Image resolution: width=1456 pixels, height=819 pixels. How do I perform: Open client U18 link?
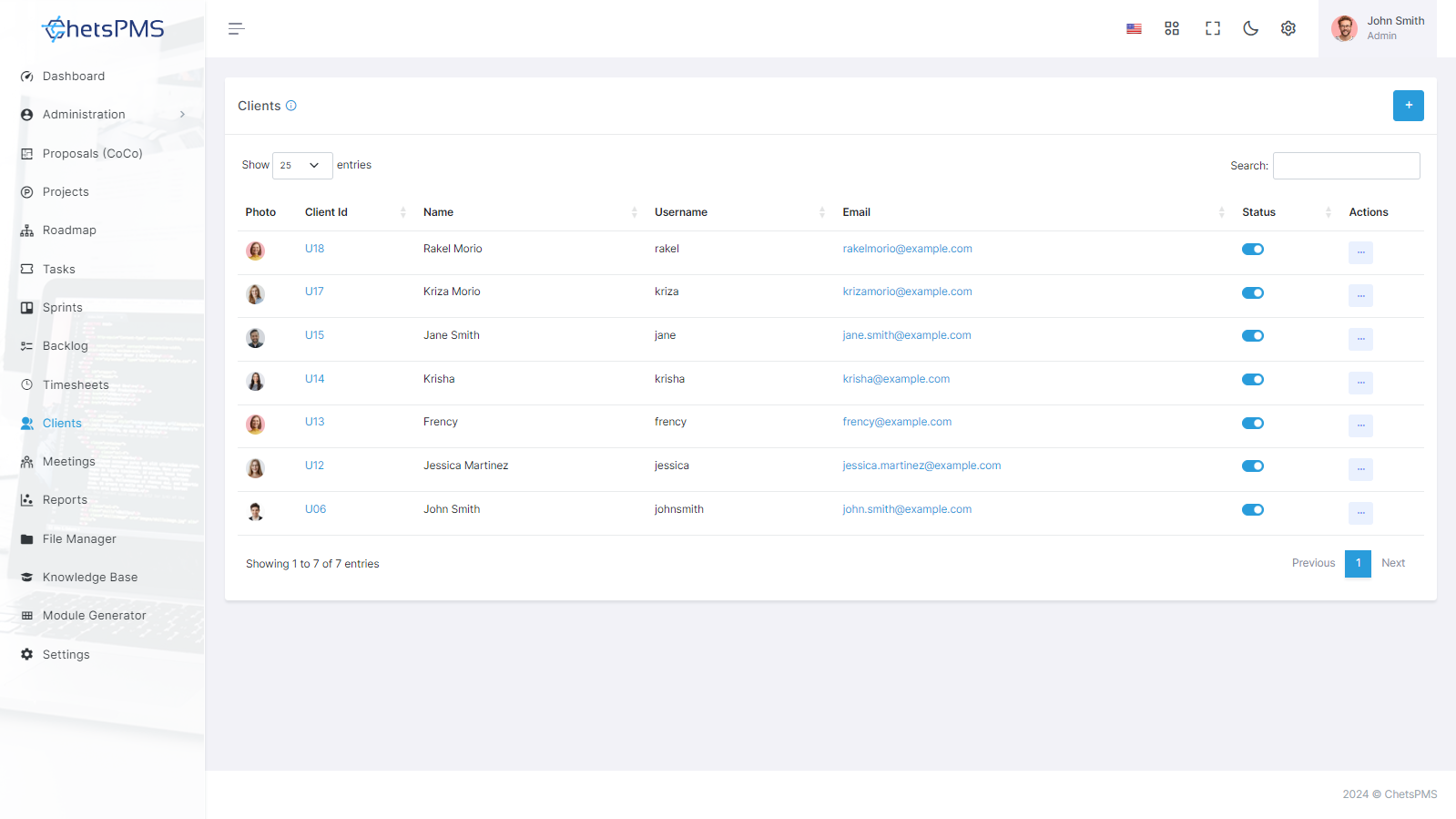click(x=314, y=249)
